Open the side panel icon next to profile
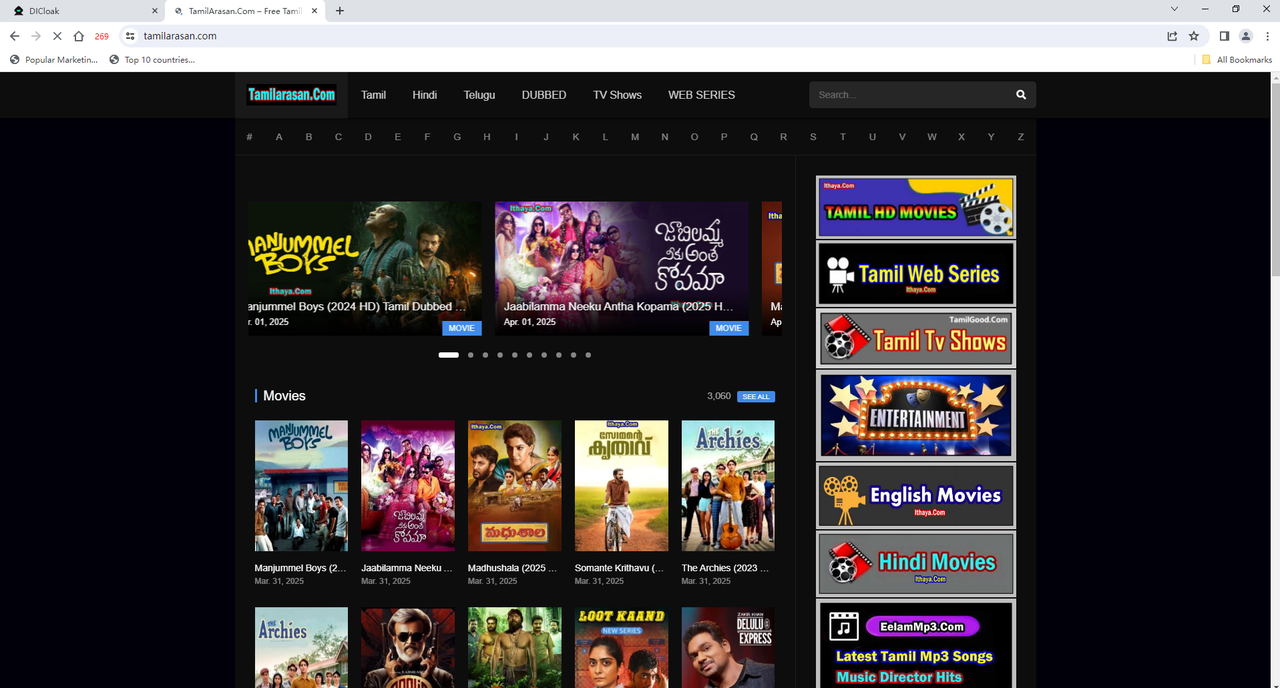The width and height of the screenshot is (1280, 688). 1224,35
